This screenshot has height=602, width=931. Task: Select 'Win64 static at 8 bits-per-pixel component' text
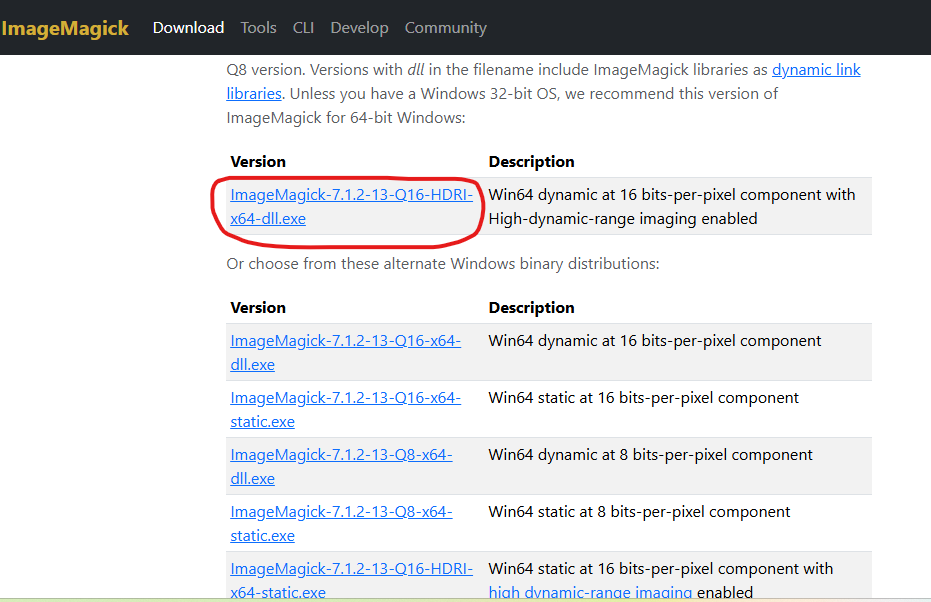point(639,512)
